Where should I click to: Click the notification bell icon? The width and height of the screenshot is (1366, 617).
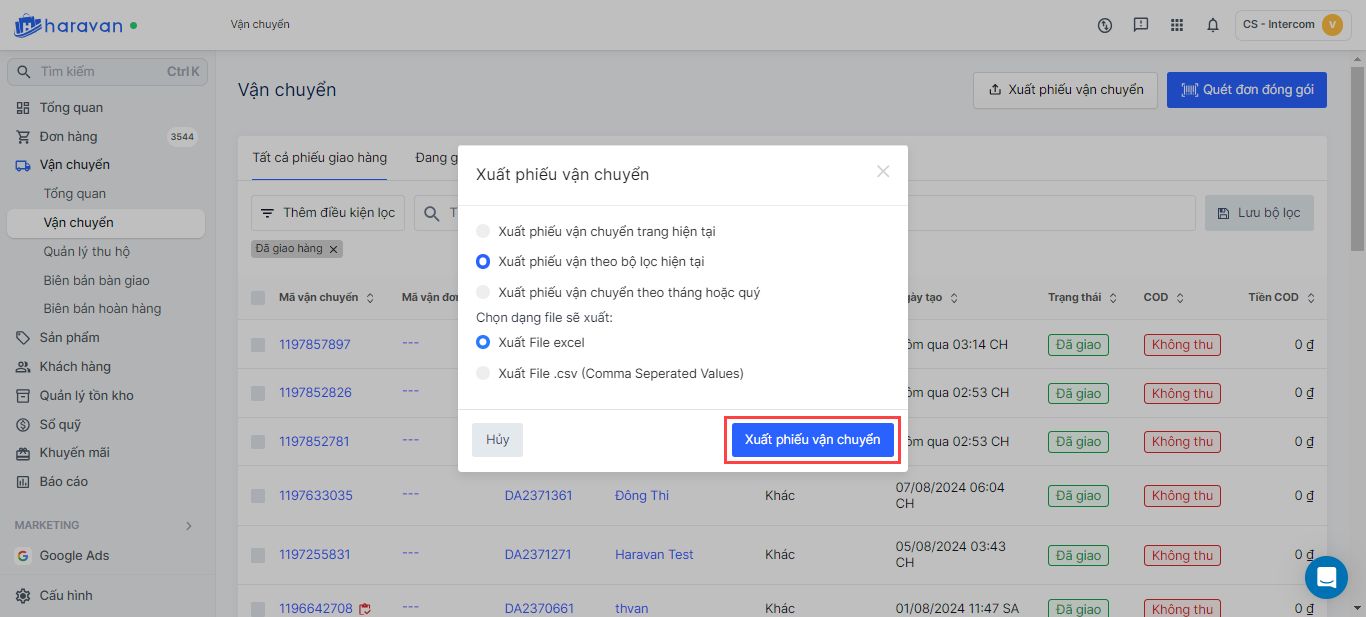[1213, 25]
